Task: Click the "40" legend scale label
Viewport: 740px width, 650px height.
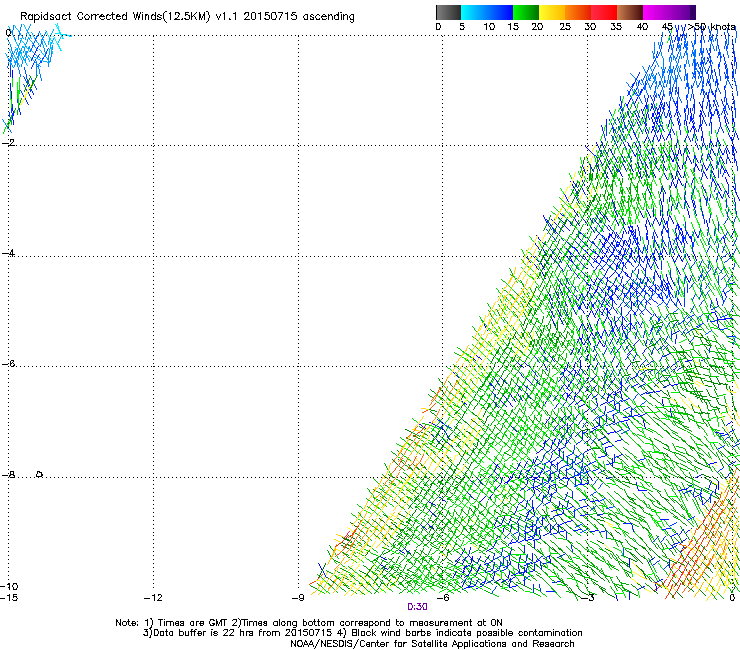Action: (x=642, y=27)
